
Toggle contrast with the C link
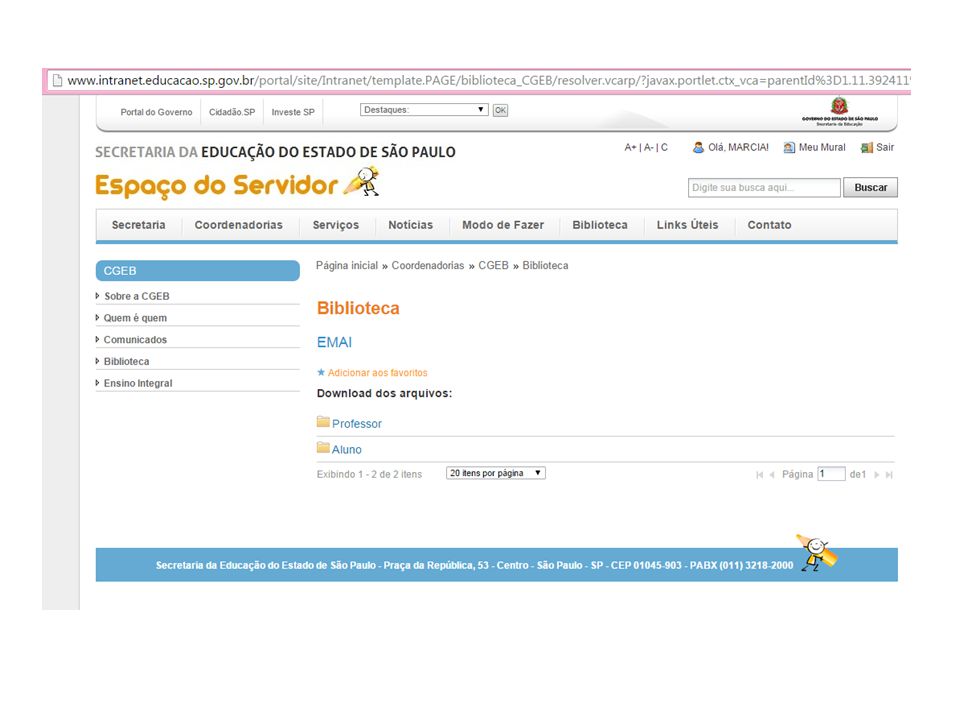click(x=664, y=148)
